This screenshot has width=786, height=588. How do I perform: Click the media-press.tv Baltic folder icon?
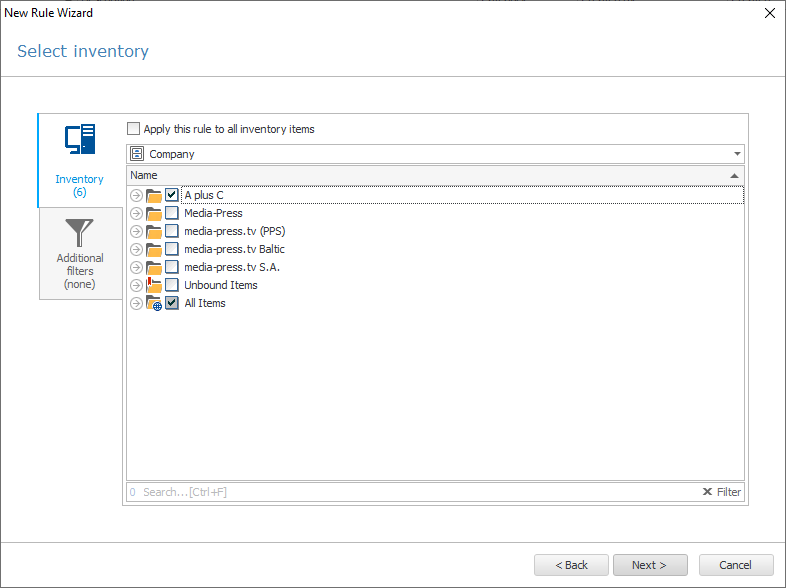point(154,249)
